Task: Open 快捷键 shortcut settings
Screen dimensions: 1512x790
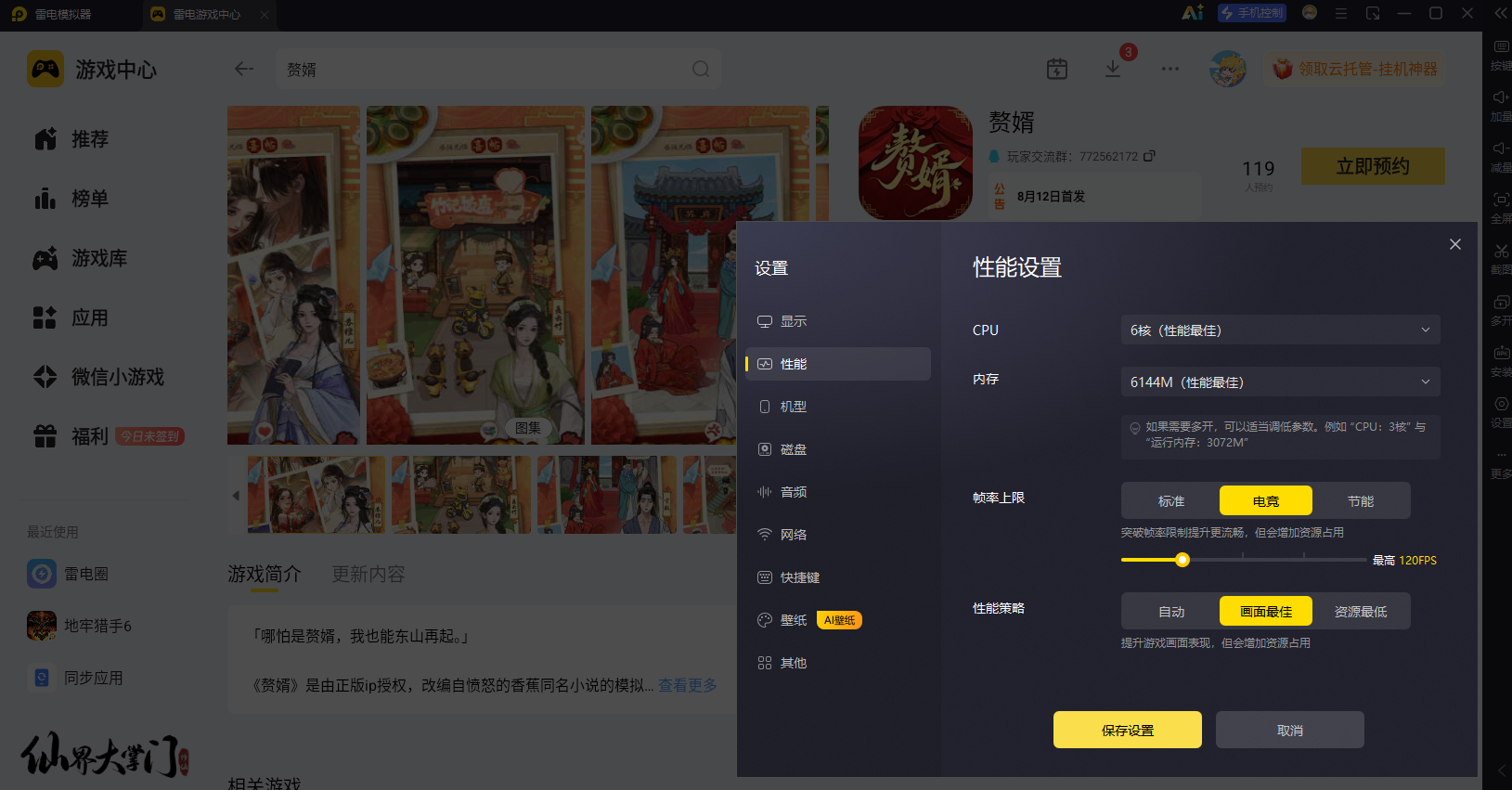Action: [838, 577]
